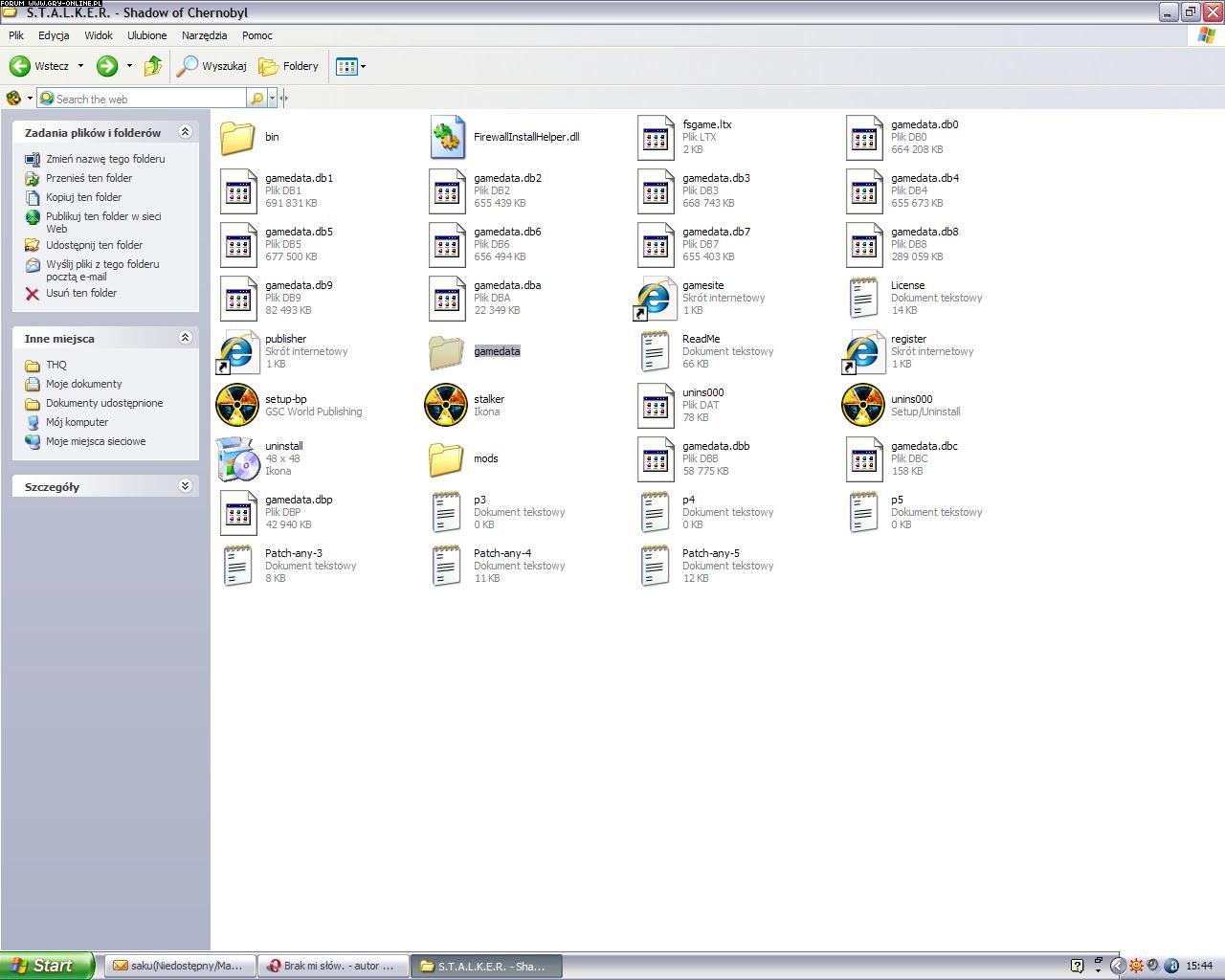Open the bin folder icon
Image resolution: width=1225 pixels, height=980 pixels.
(237, 137)
